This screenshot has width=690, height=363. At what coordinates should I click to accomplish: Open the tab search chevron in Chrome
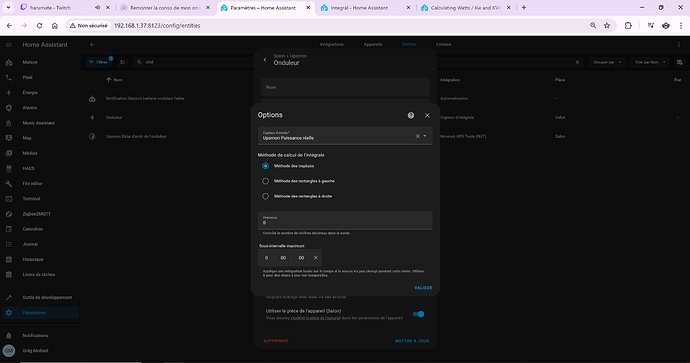click(8, 7)
